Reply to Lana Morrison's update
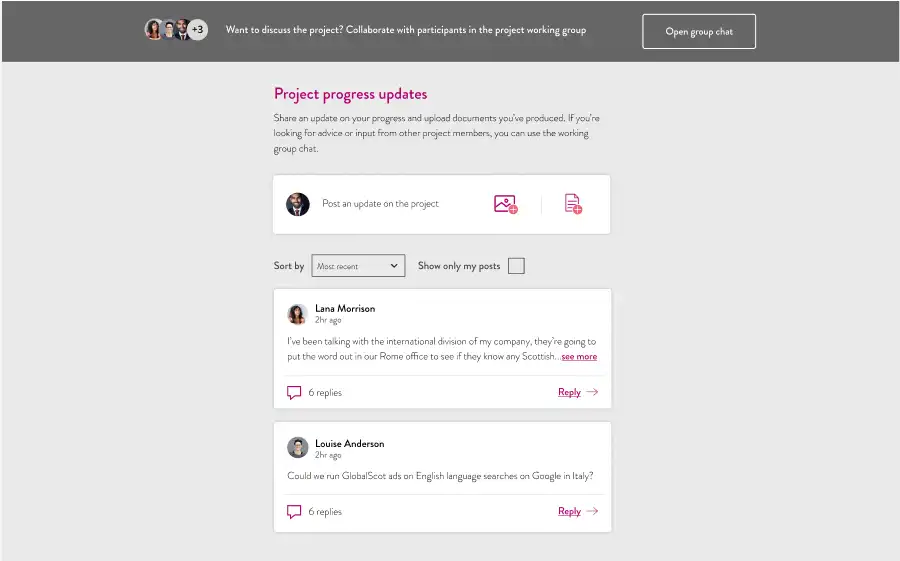This screenshot has width=900, height=561. pos(569,392)
